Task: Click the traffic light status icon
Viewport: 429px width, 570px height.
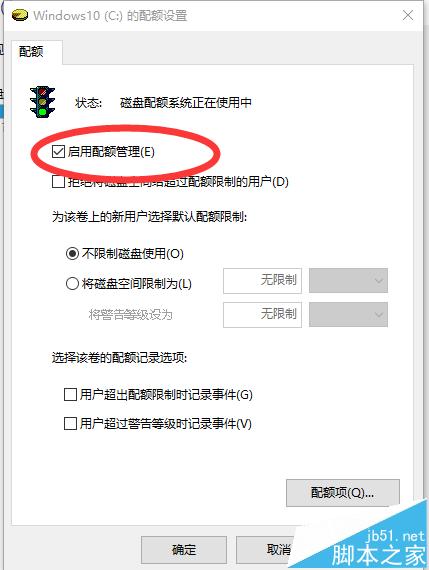Action: pos(42,102)
